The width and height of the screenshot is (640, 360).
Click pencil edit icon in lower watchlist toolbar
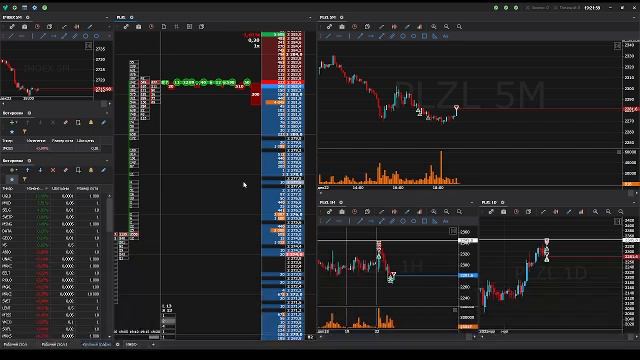tap(104, 170)
